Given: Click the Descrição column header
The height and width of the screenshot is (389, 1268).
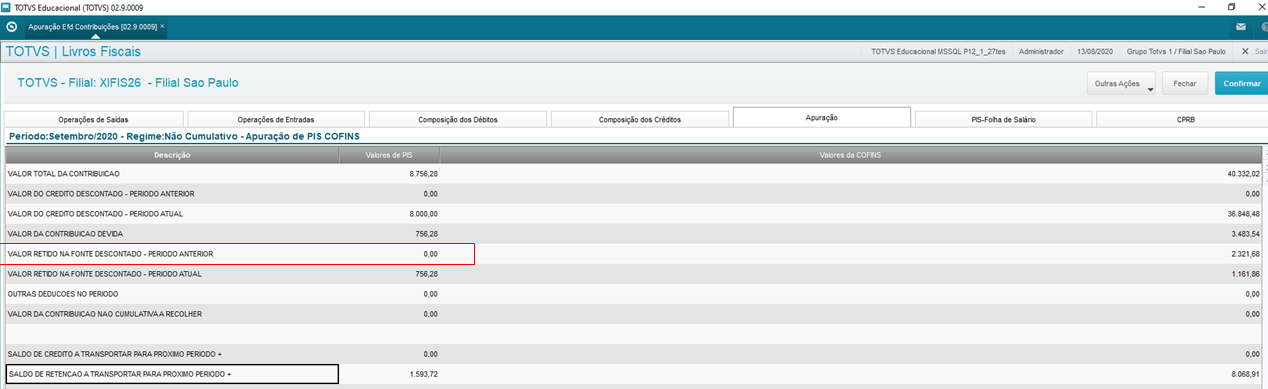Looking at the screenshot, I should [172, 155].
